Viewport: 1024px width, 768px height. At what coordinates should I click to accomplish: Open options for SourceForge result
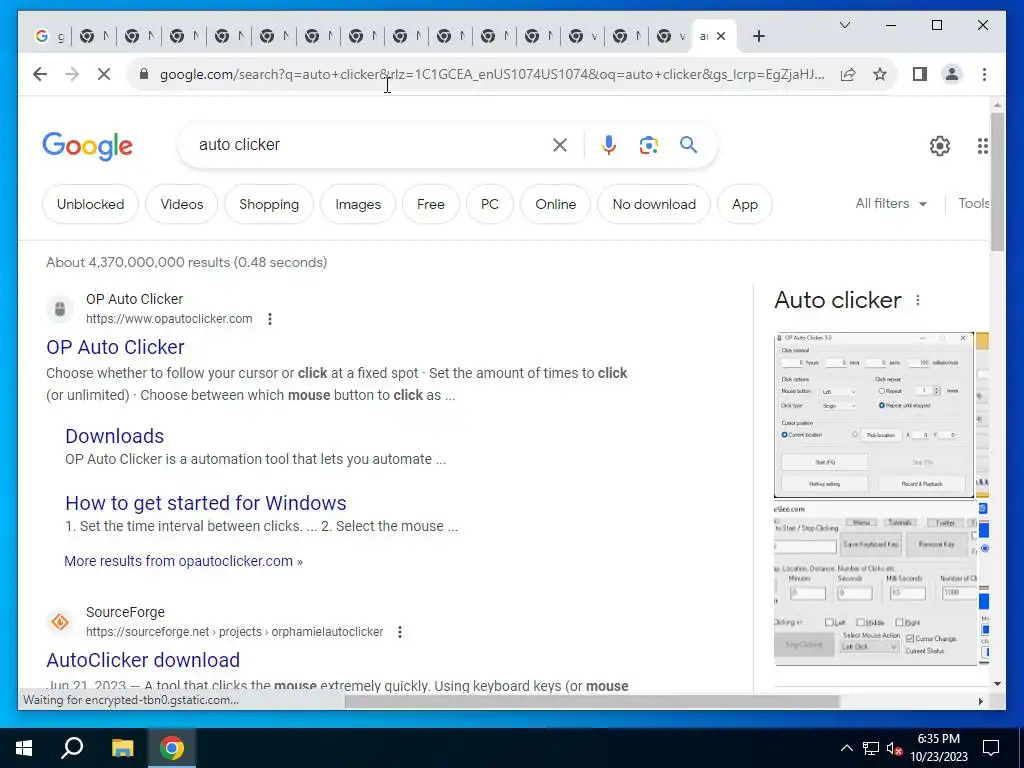(x=400, y=632)
